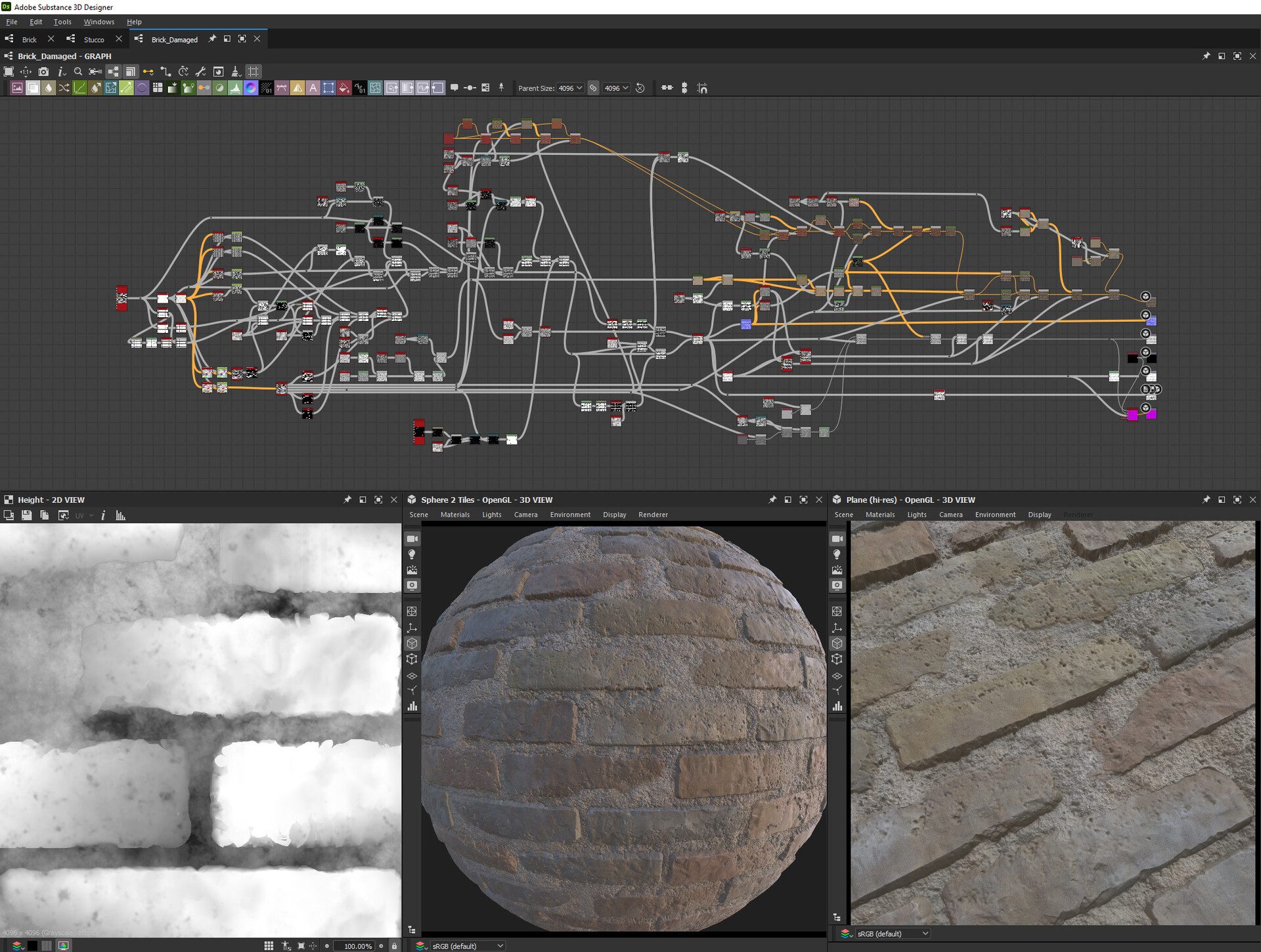This screenshot has height=952, width=1261.
Task: Copy the 2D view image to clipboard
Action: pyautogui.click(x=45, y=515)
